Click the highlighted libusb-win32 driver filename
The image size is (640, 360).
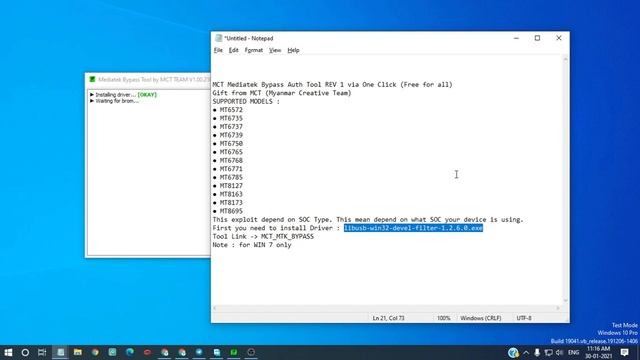click(x=413, y=228)
